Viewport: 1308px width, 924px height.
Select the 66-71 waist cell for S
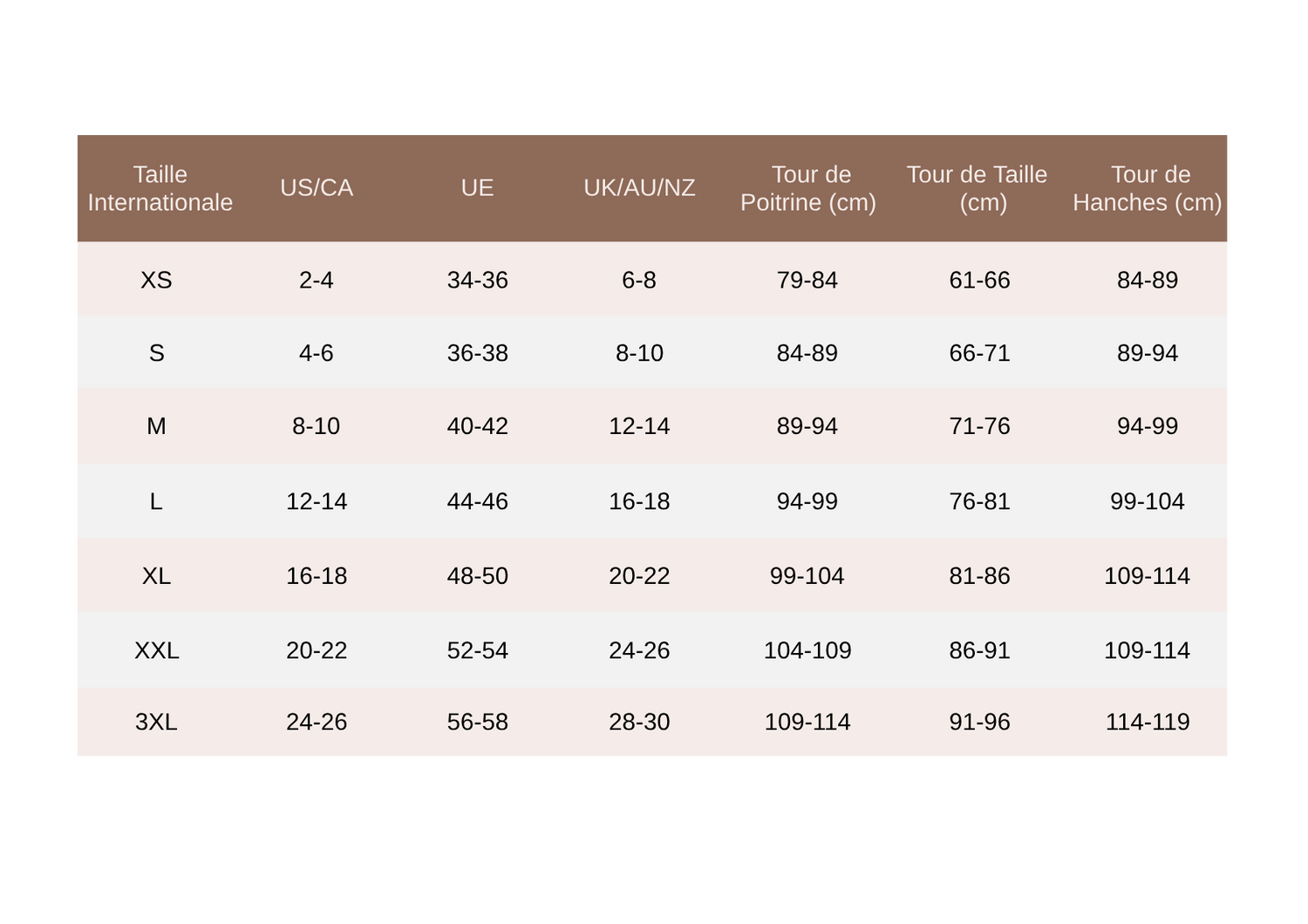(x=980, y=353)
